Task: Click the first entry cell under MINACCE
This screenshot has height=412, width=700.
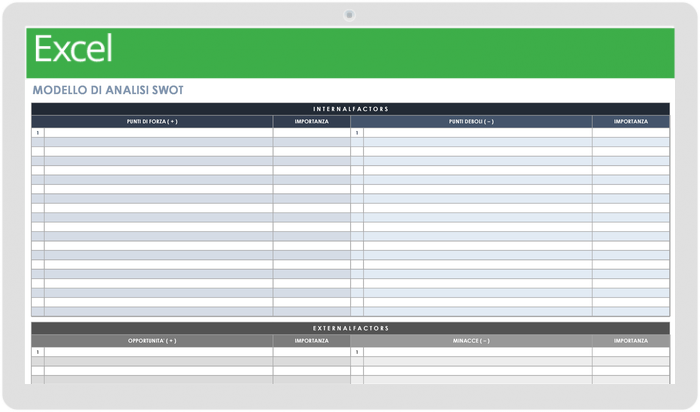Action: tap(478, 352)
